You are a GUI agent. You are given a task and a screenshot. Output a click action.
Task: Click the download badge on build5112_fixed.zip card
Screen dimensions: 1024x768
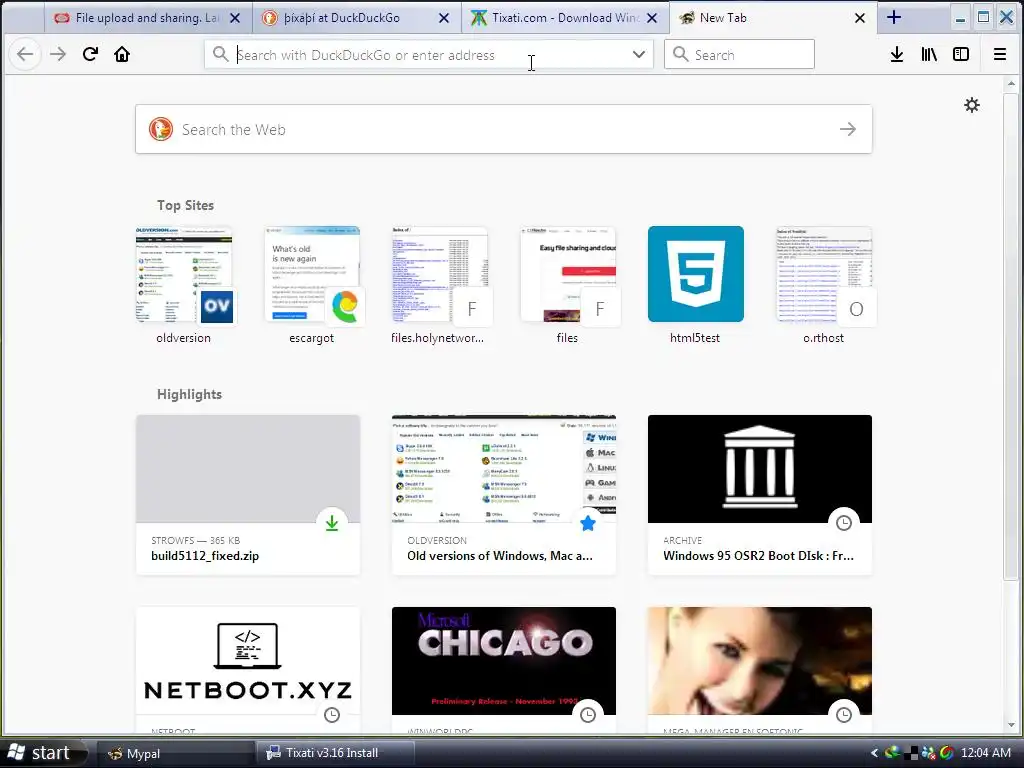coord(332,522)
